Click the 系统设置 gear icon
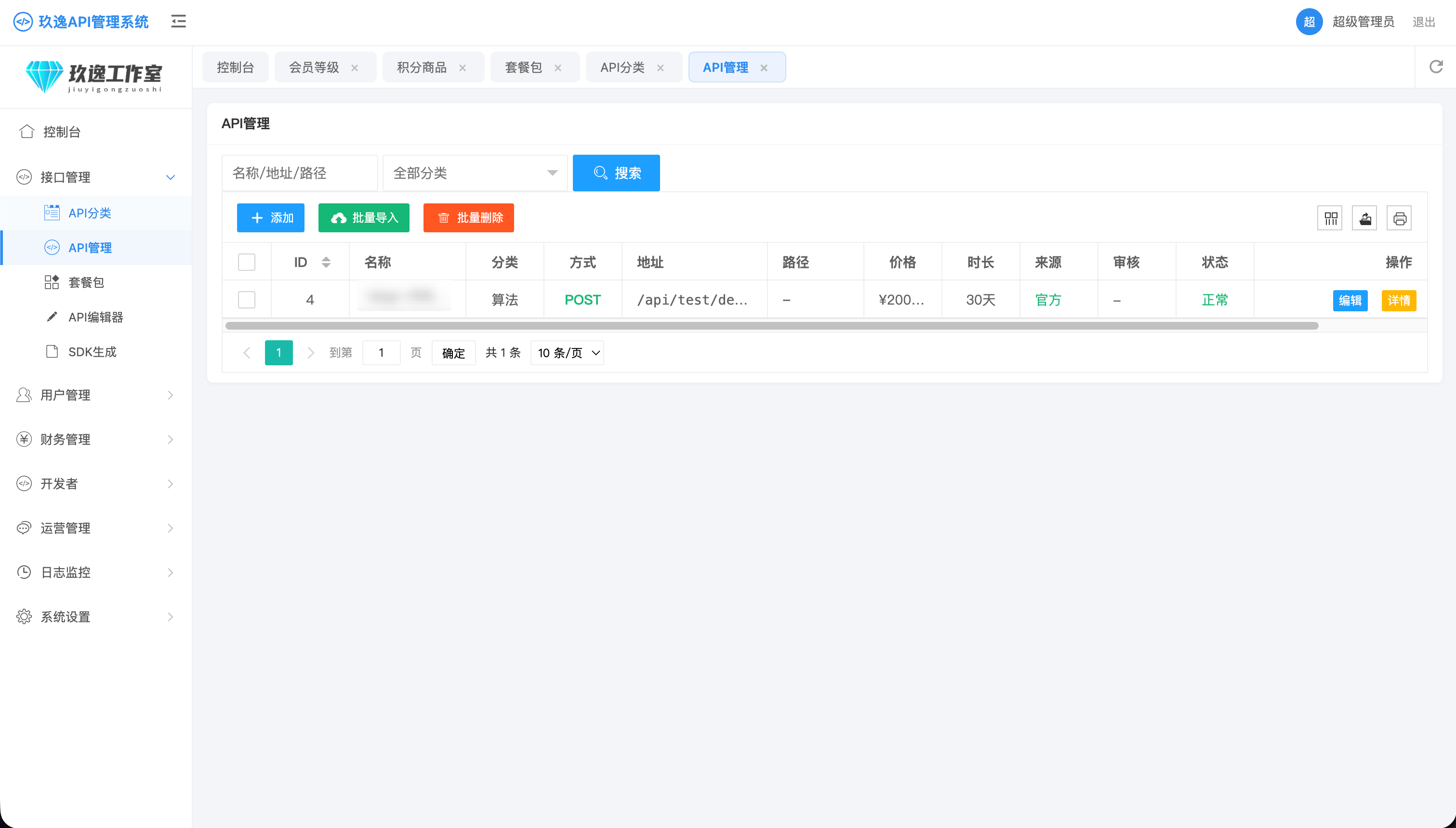Screen dimensions: 1456x828 tap(24, 616)
